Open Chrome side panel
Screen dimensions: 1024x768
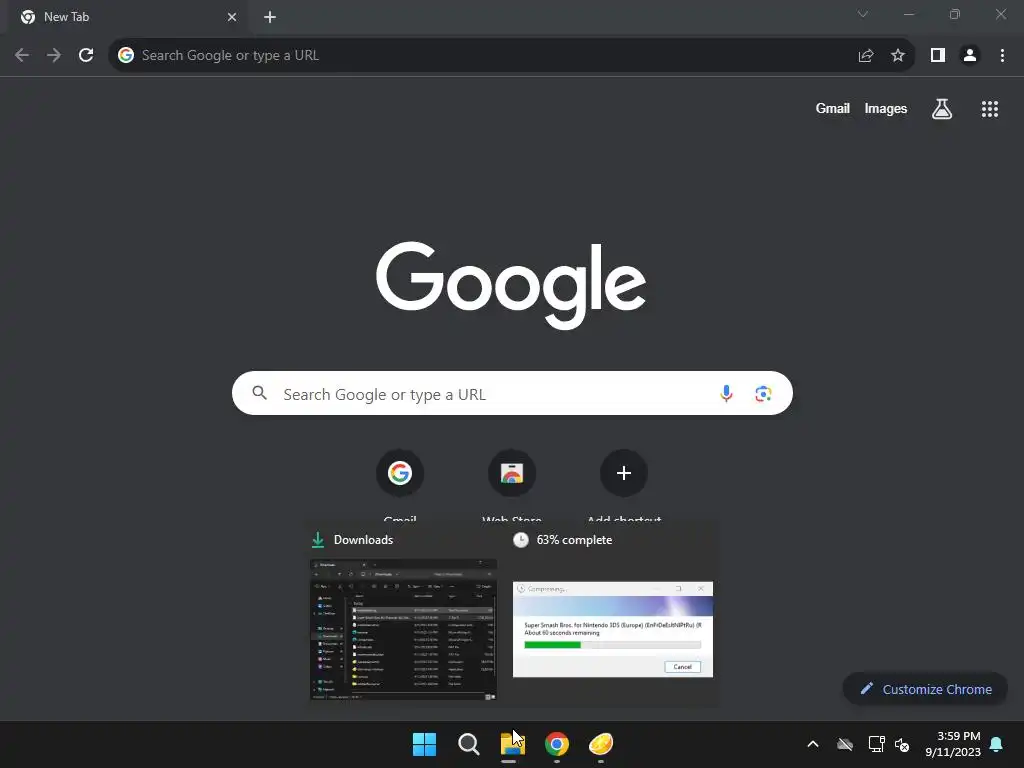click(x=938, y=56)
